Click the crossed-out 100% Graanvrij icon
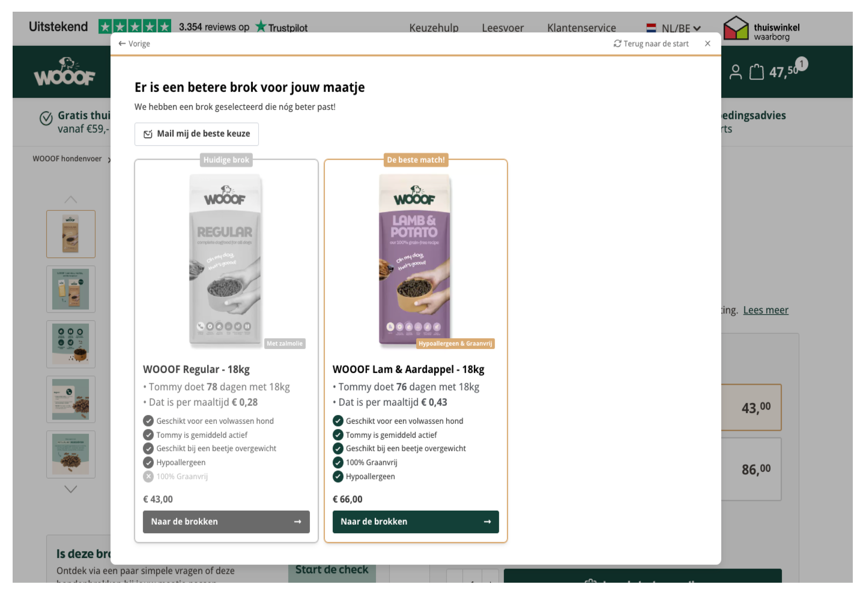The height and width of the screenshot is (593, 864). (148, 477)
